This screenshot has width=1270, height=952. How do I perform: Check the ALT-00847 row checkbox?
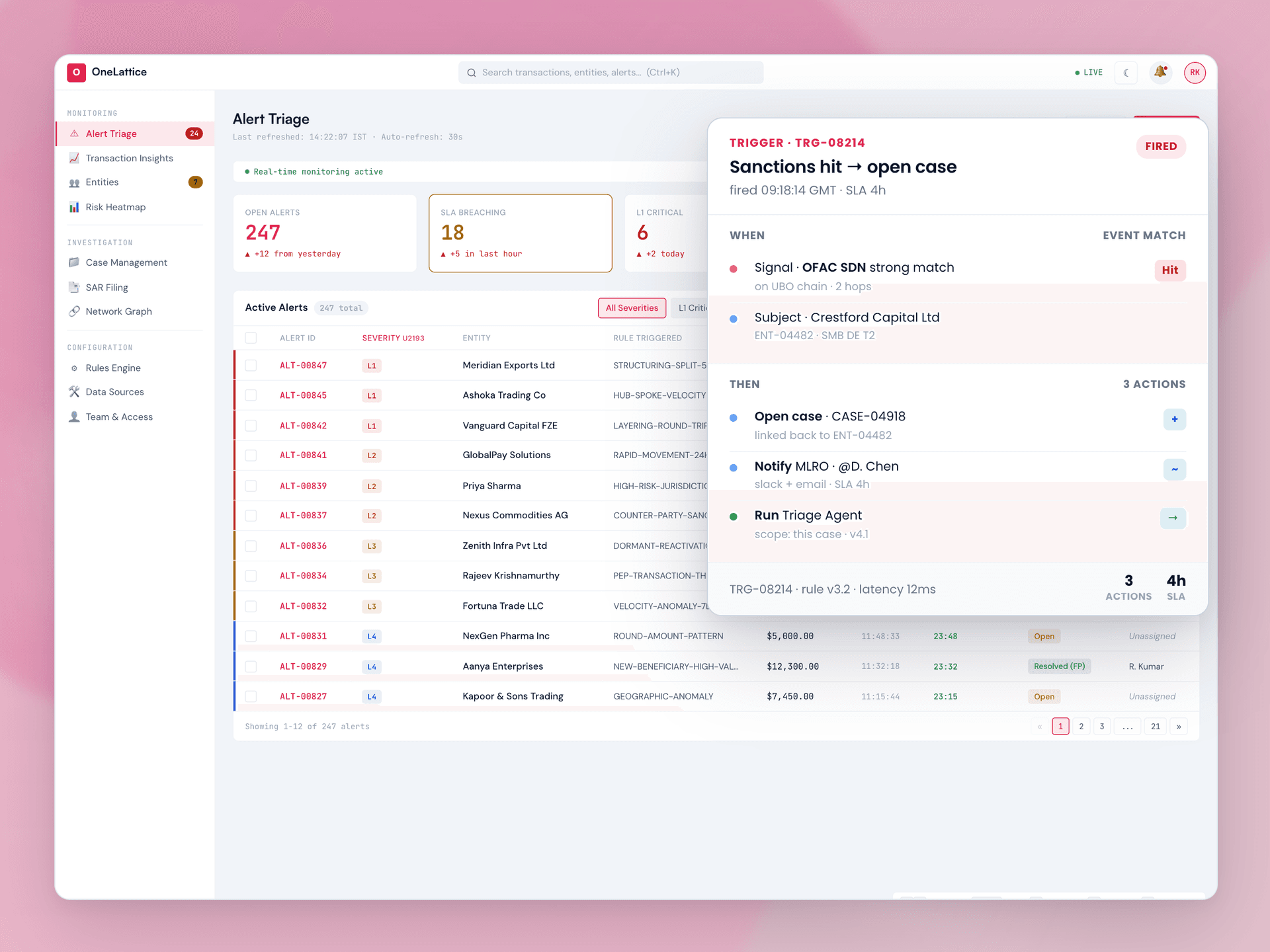251,366
